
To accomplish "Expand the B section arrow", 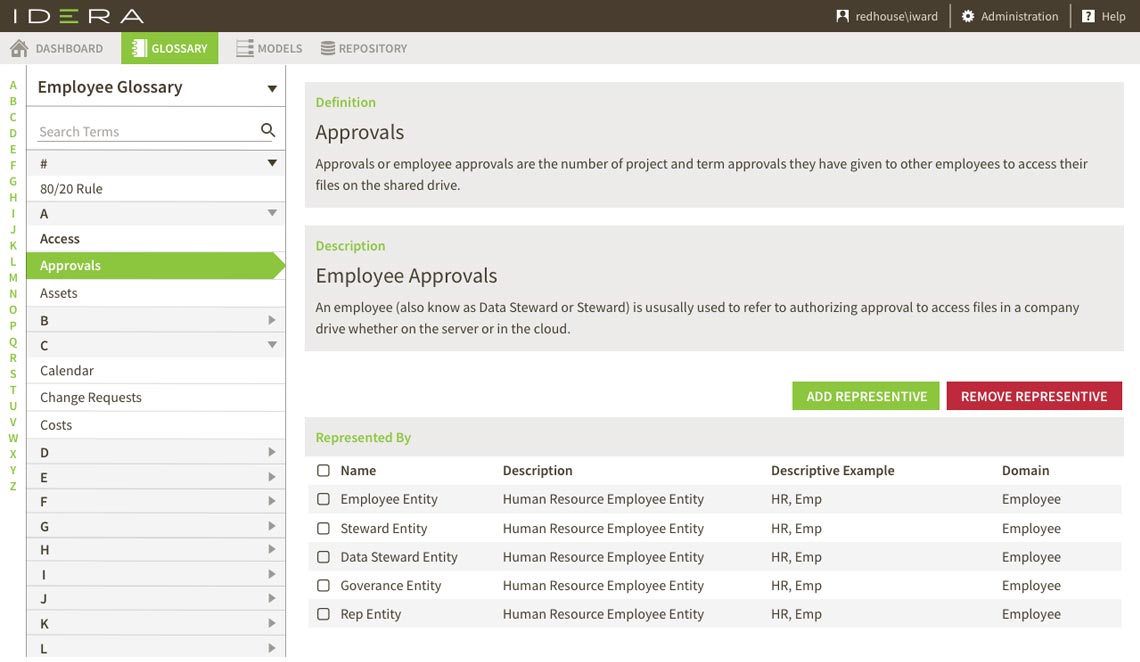I will (x=272, y=320).
